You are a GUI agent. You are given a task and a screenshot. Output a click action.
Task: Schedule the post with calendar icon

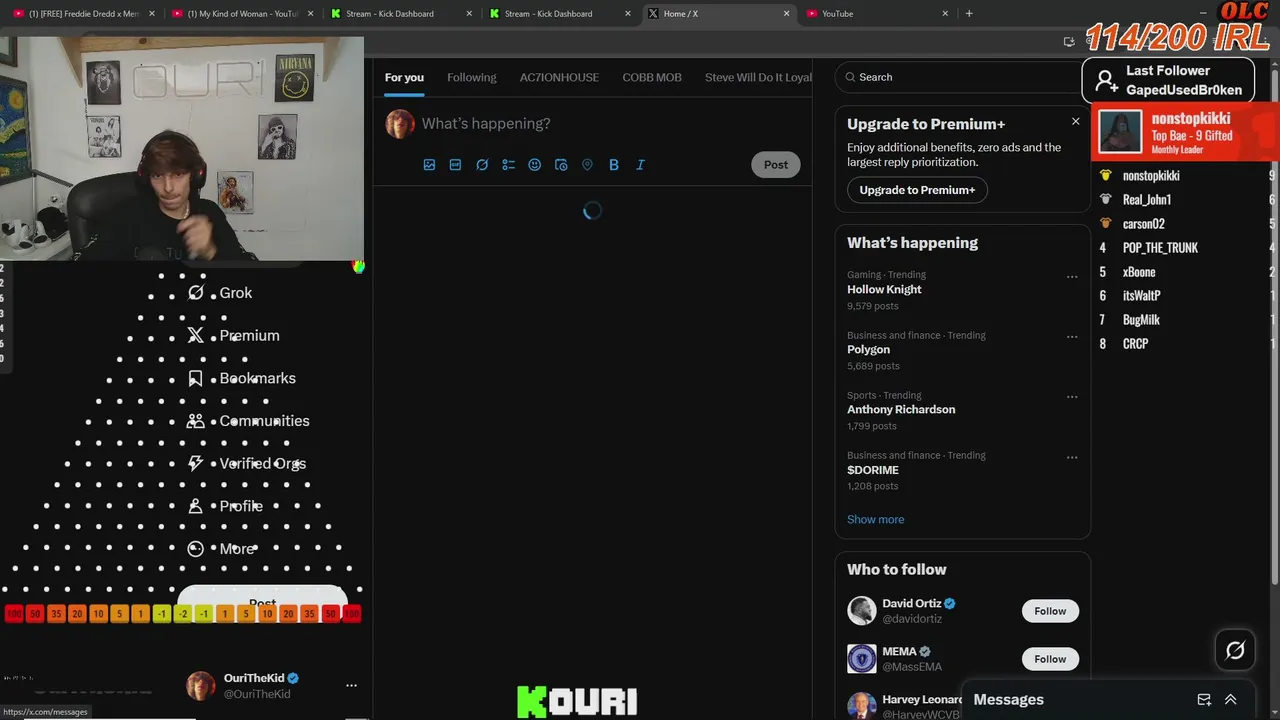click(561, 165)
